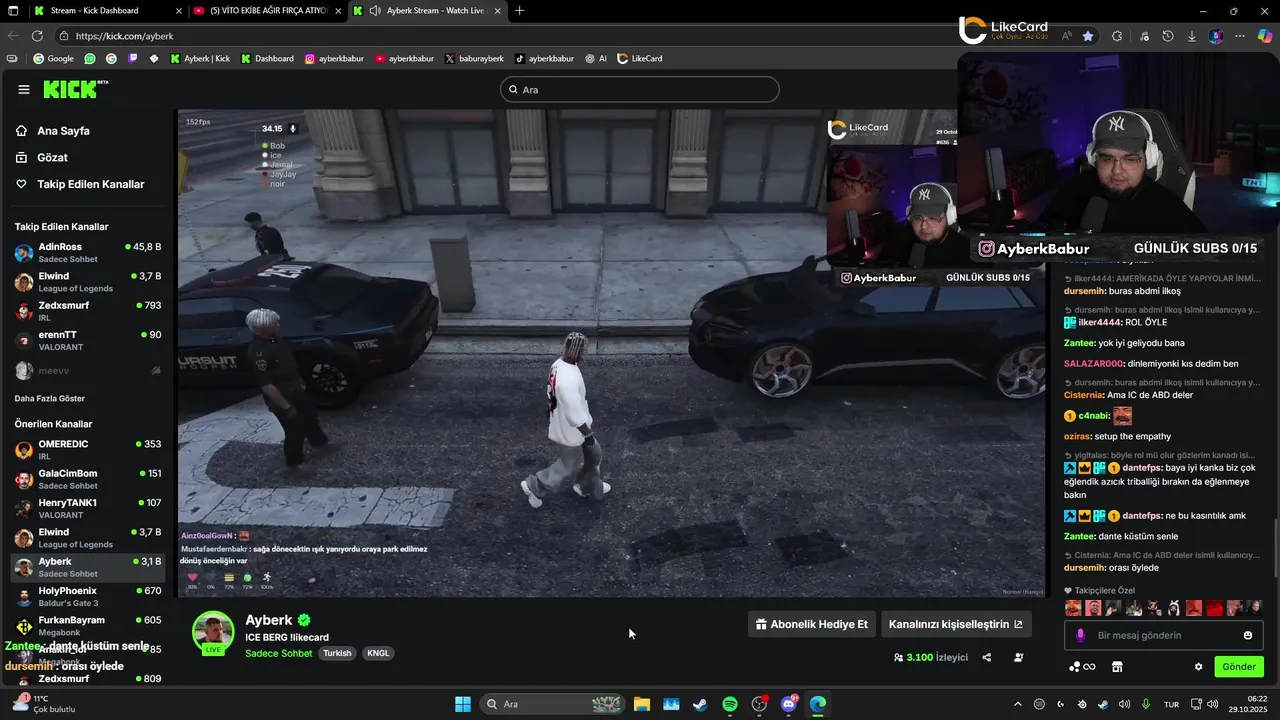
Task: Show hidden system tray icons
Action: coord(1018,704)
